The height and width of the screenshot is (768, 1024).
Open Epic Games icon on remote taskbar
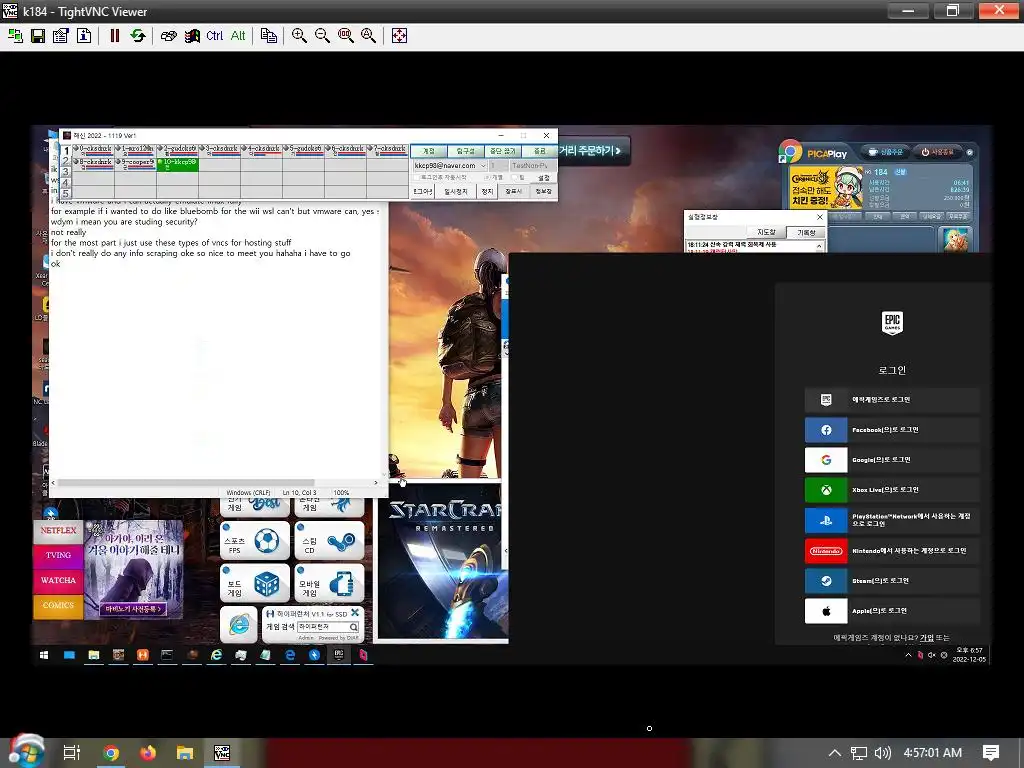(x=339, y=654)
